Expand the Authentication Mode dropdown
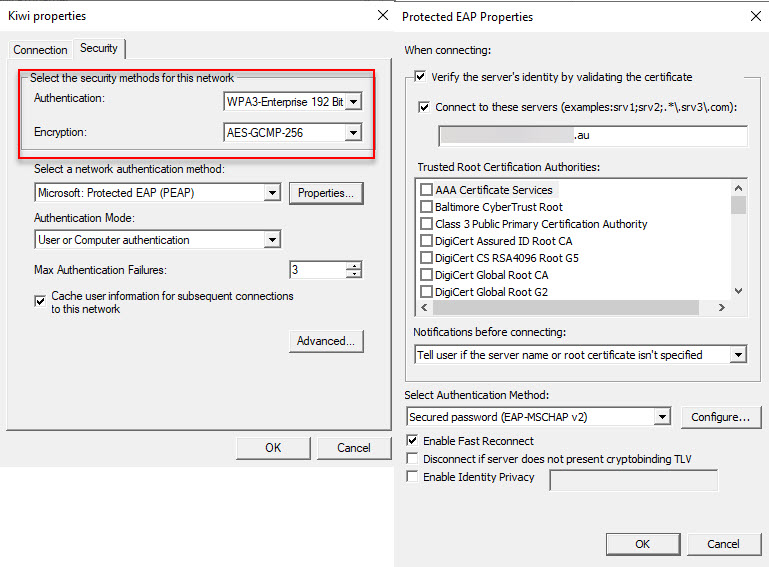 (x=272, y=240)
